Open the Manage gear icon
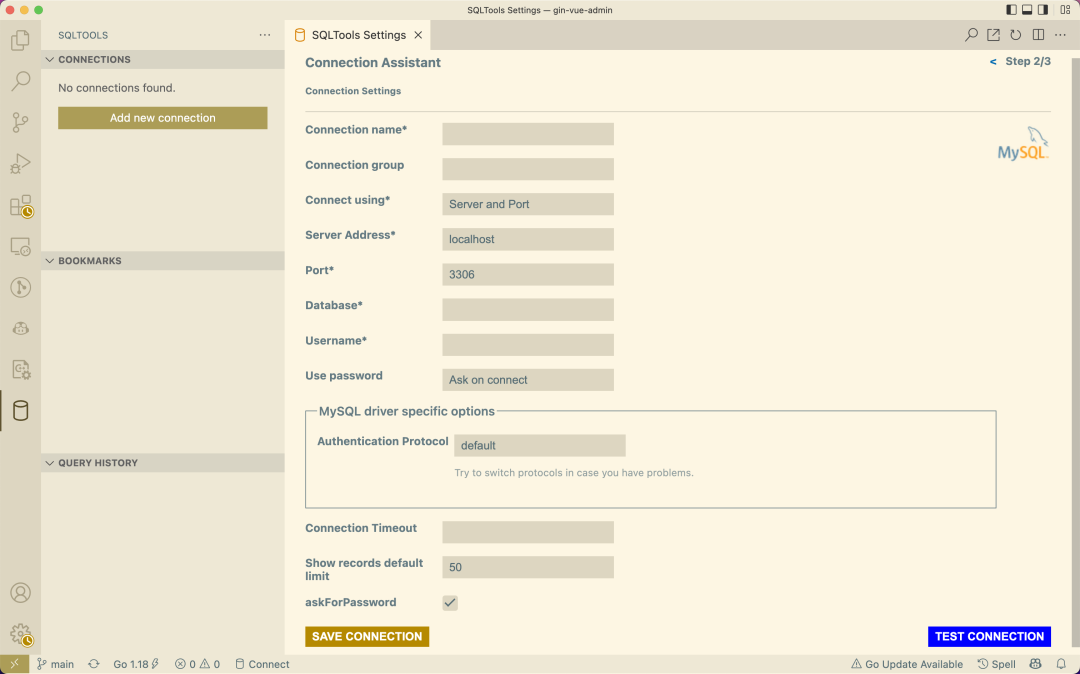The image size is (1080, 674). [x=20, y=633]
